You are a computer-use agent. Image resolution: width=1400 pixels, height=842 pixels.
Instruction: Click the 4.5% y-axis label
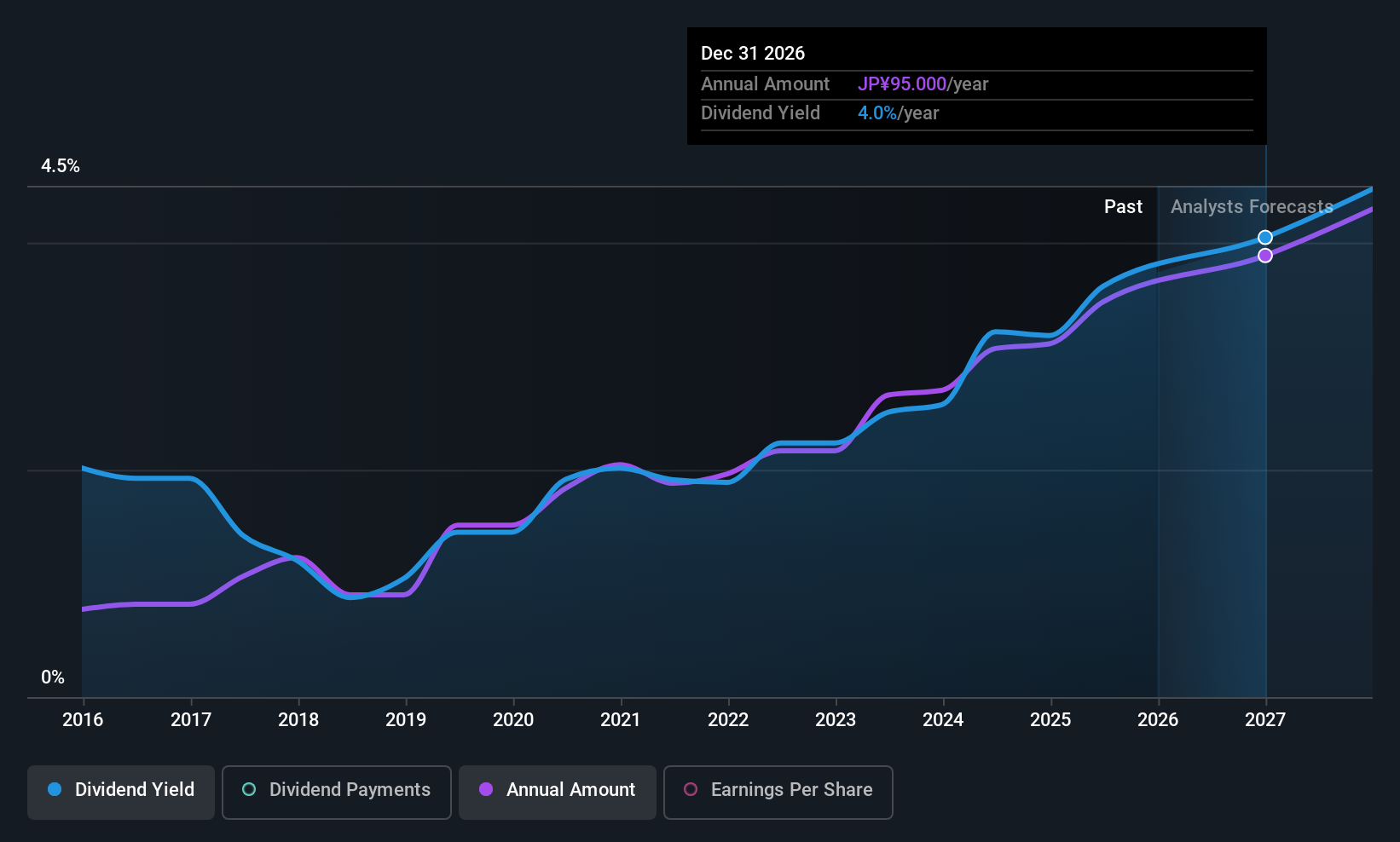61,166
